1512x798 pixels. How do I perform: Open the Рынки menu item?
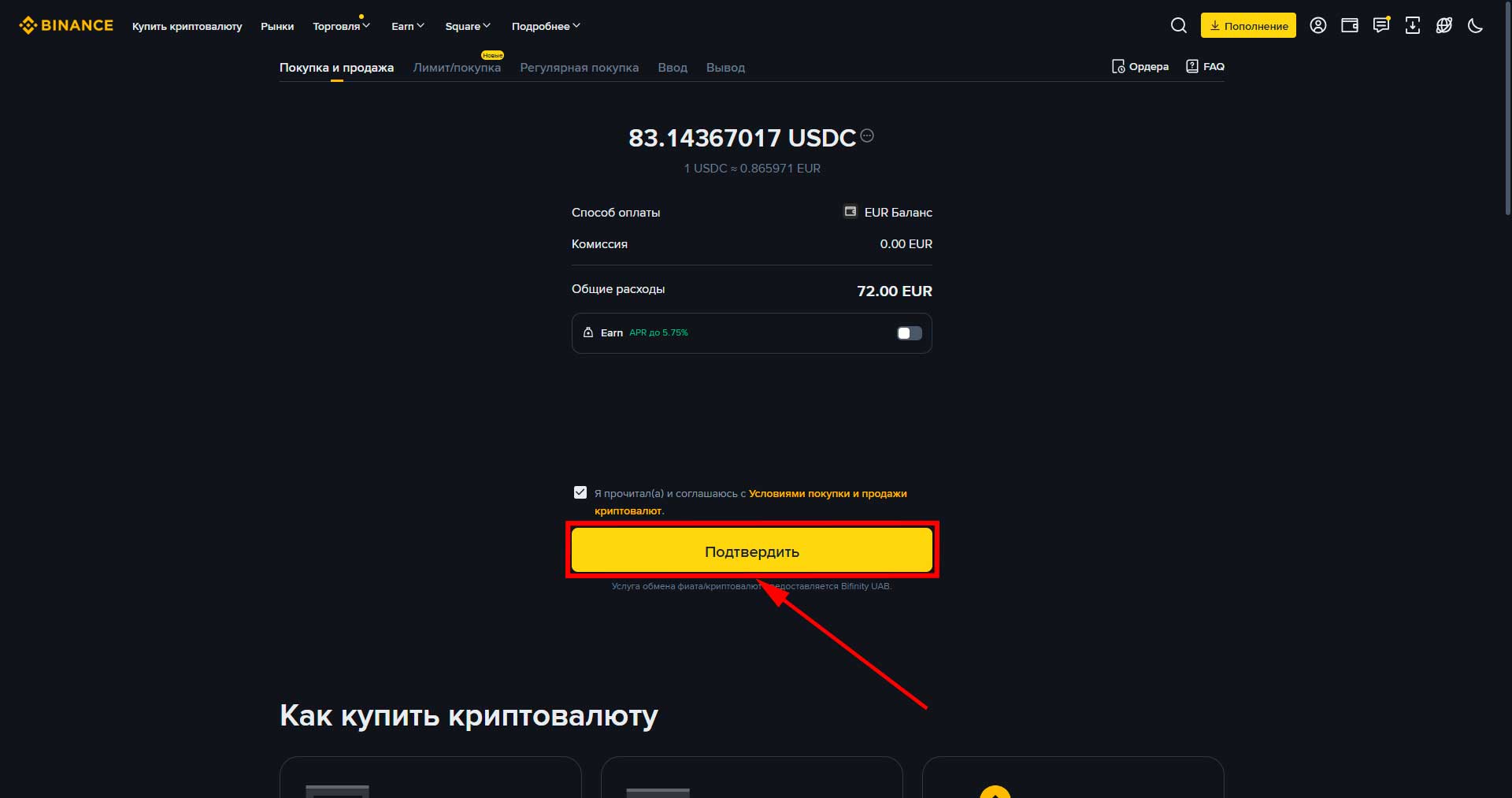coord(277,26)
